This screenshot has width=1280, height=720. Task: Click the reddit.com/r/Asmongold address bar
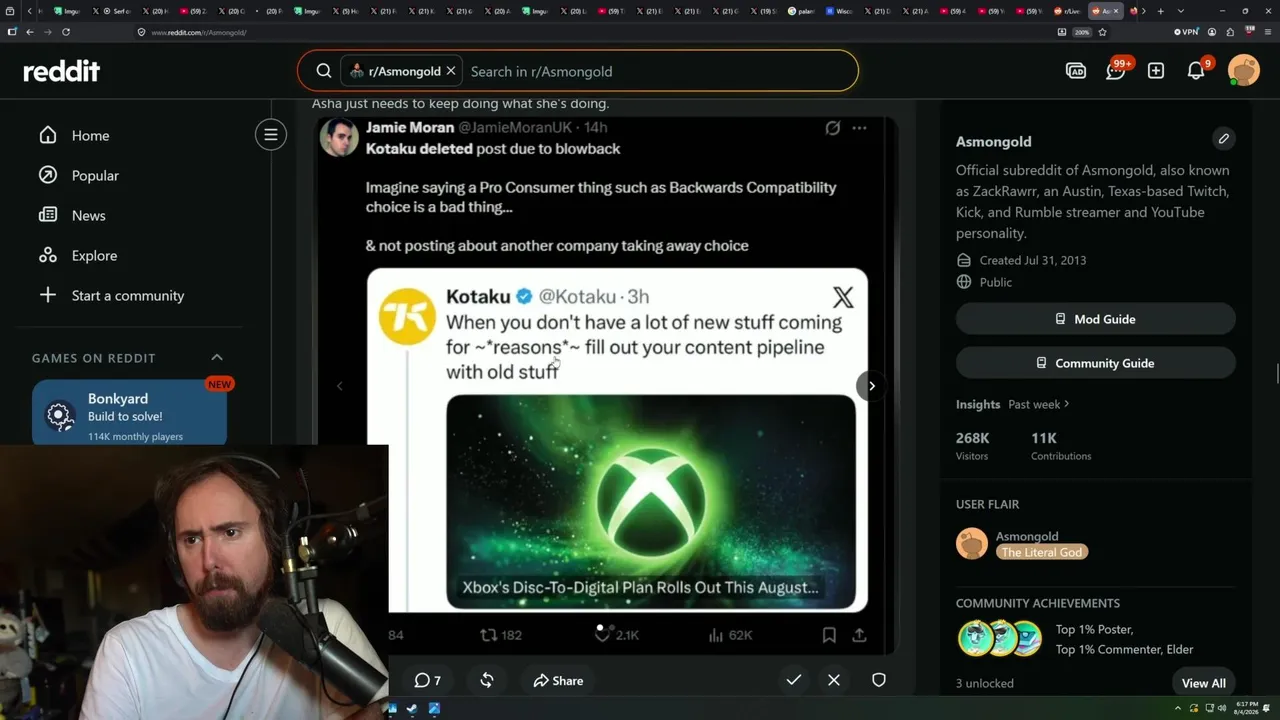point(595,32)
